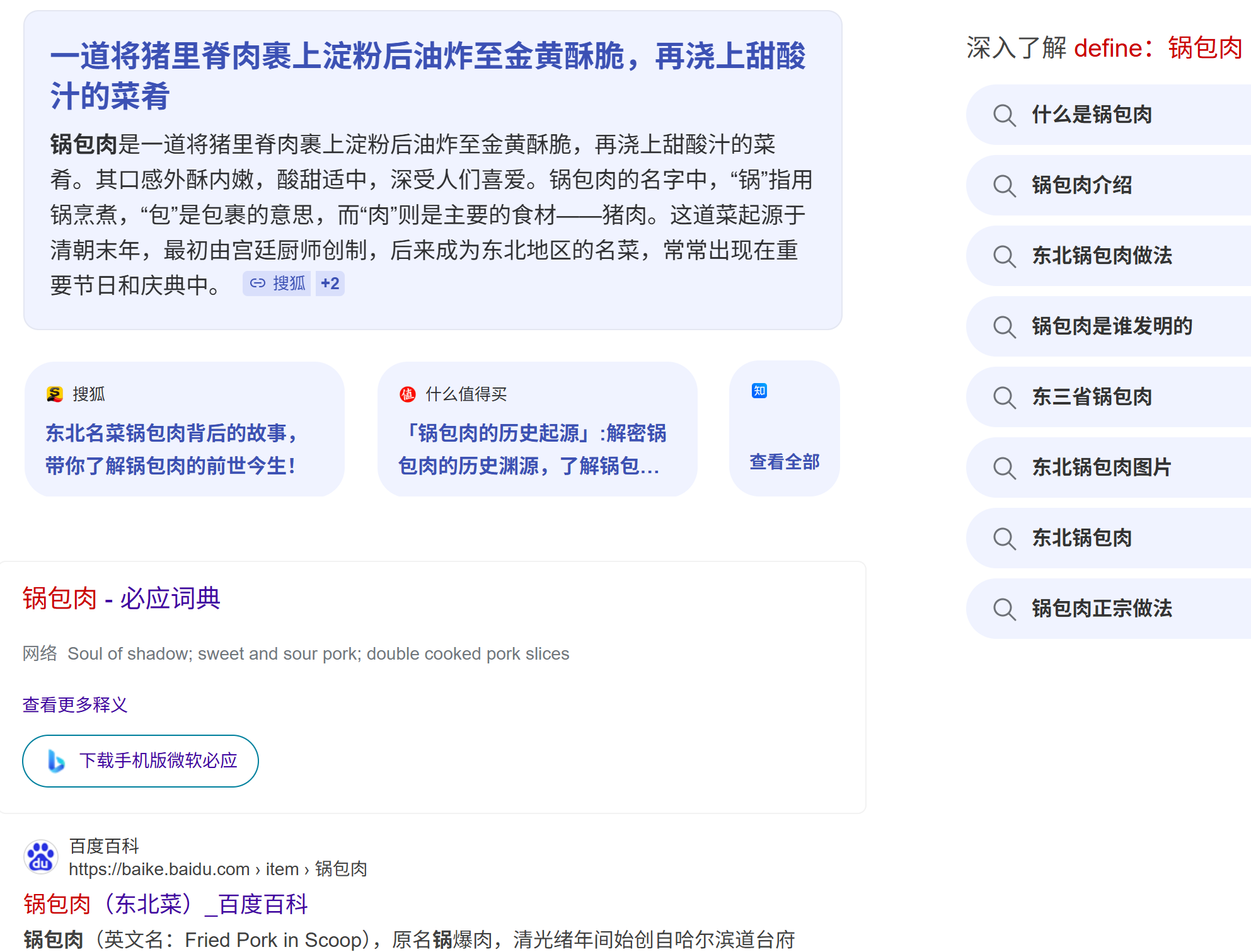Click the Bing logo in download button

click(56, 761)
